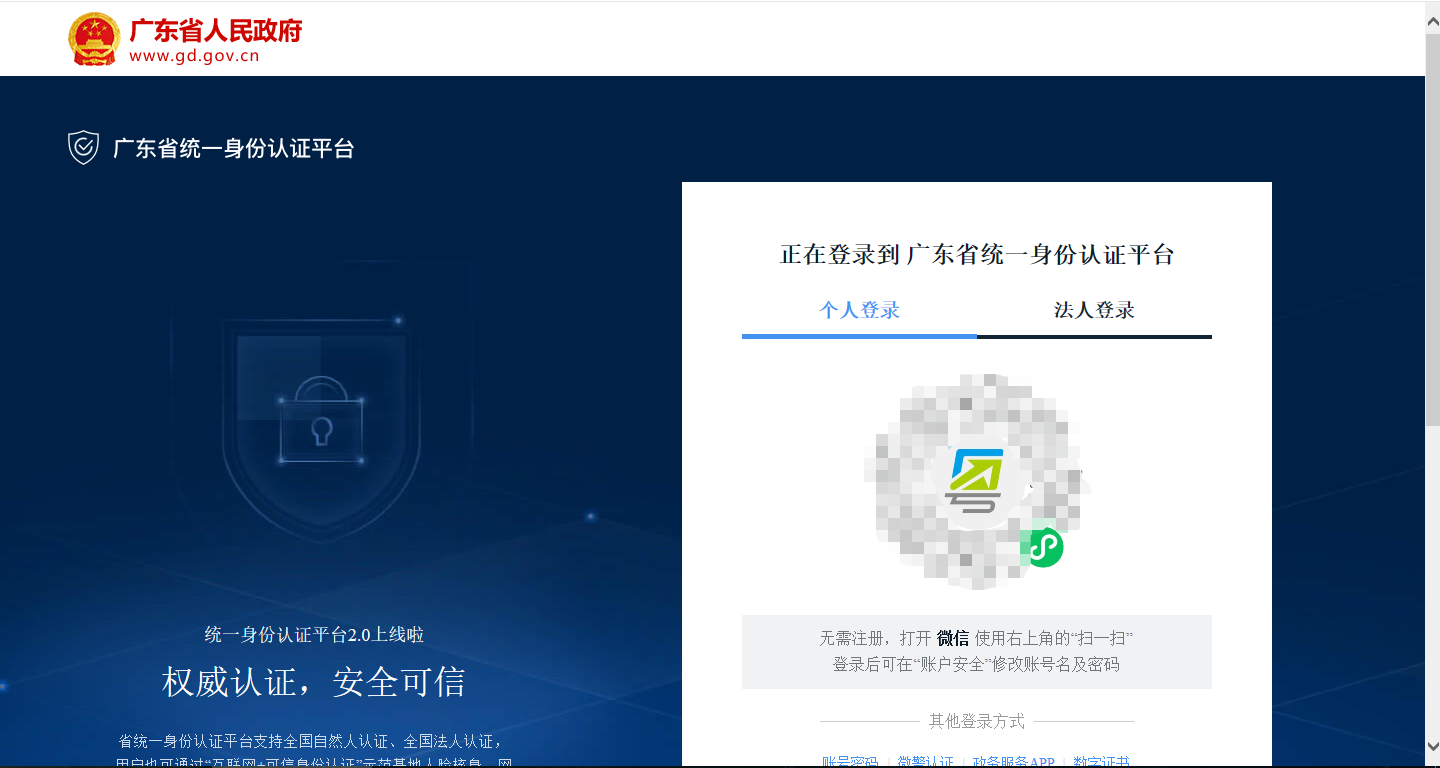Click the national emblem logo in header
Image resolution: width=1440 pixels, height=768 pixels.
[93, 40]
